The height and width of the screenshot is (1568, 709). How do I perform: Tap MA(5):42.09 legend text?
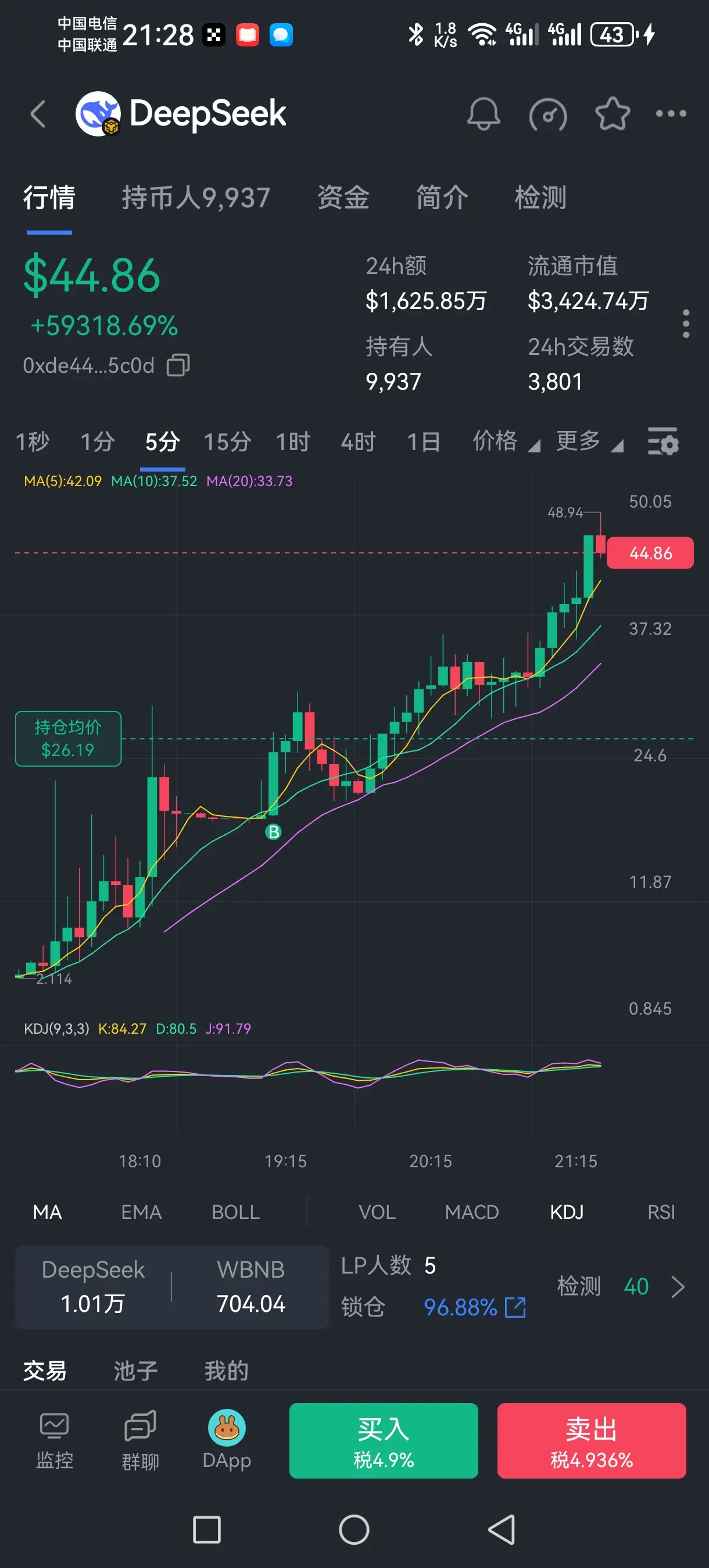(63, 481)
